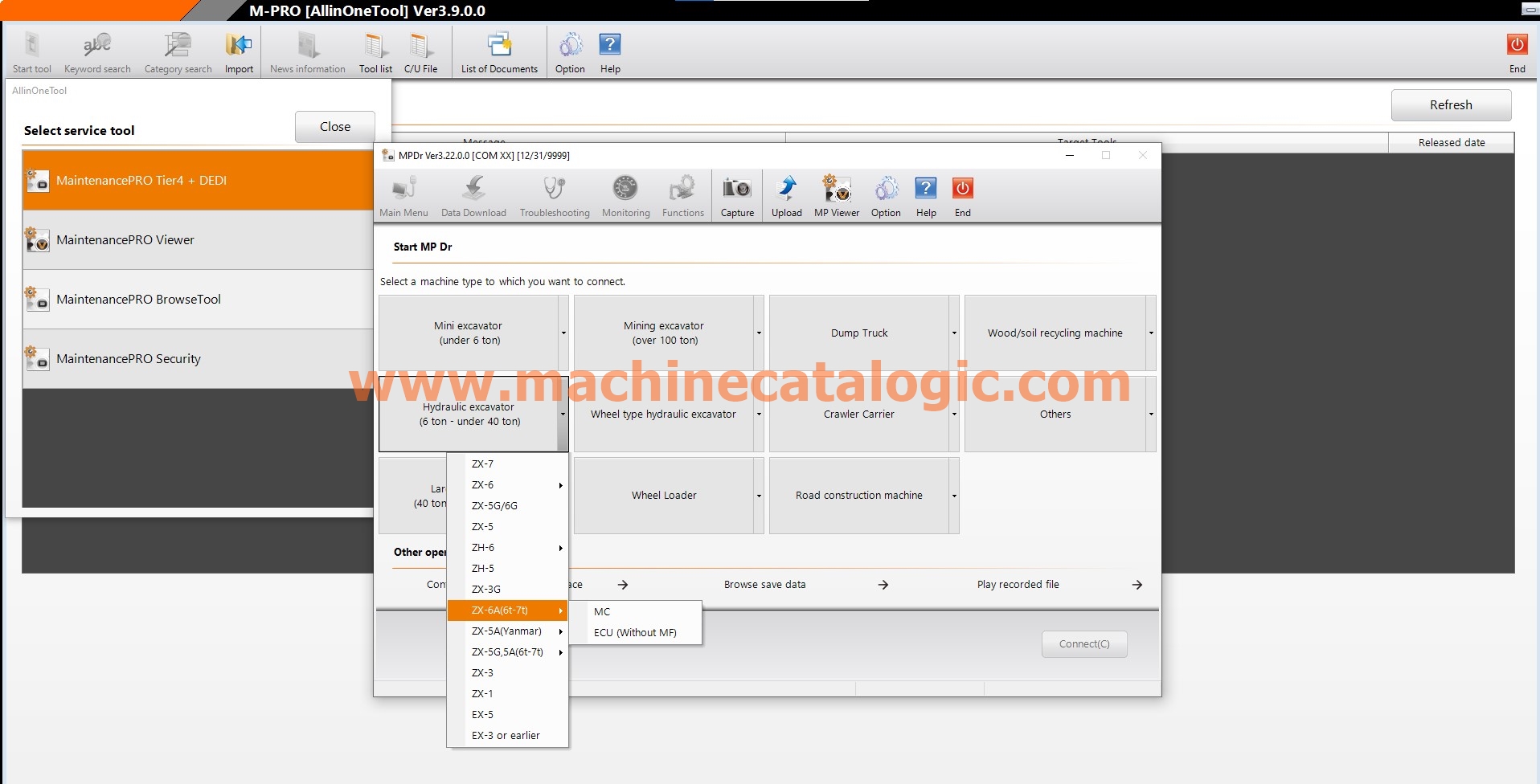Choose EX-3 or earlier menu entry
The width and height of the screenshot is (1540, 784).
pos(507,736)
